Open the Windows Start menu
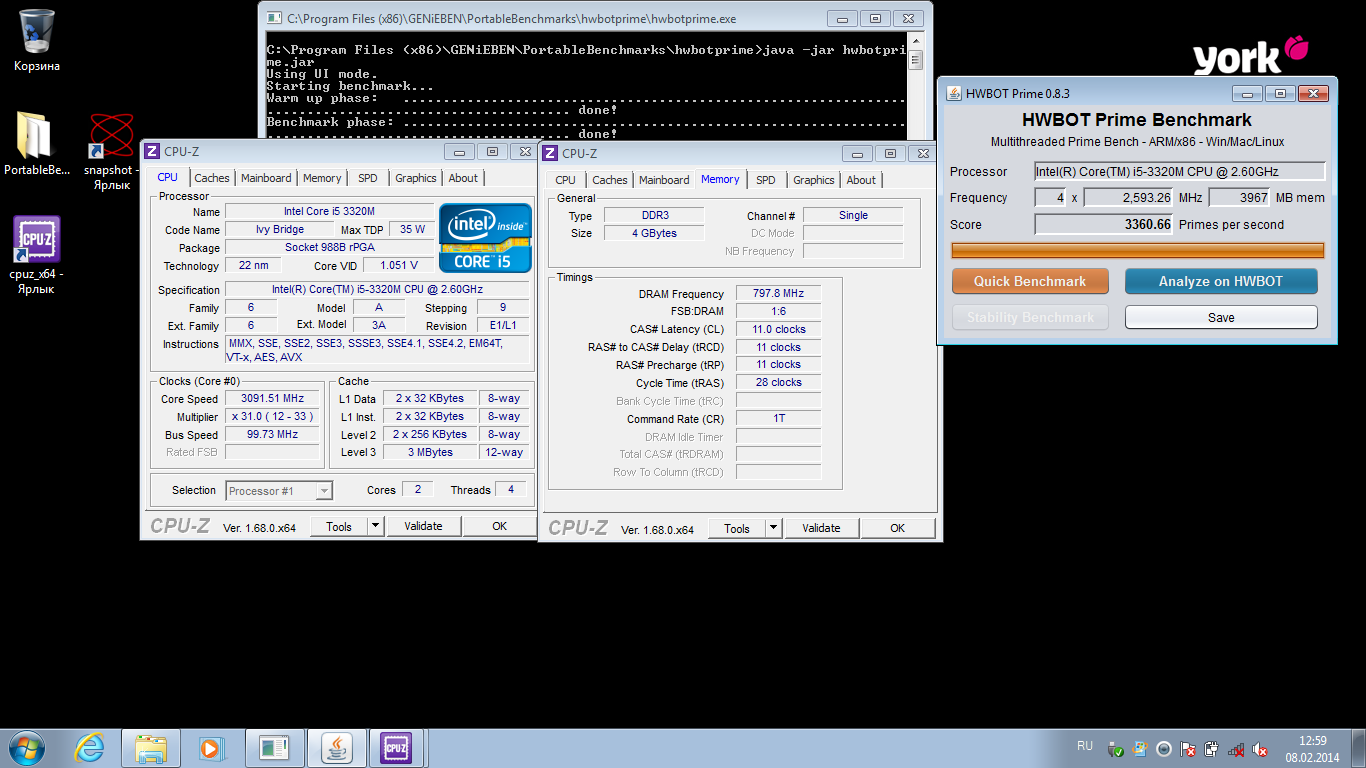The height and width of the screenshot is (768, 1366). 26,748
